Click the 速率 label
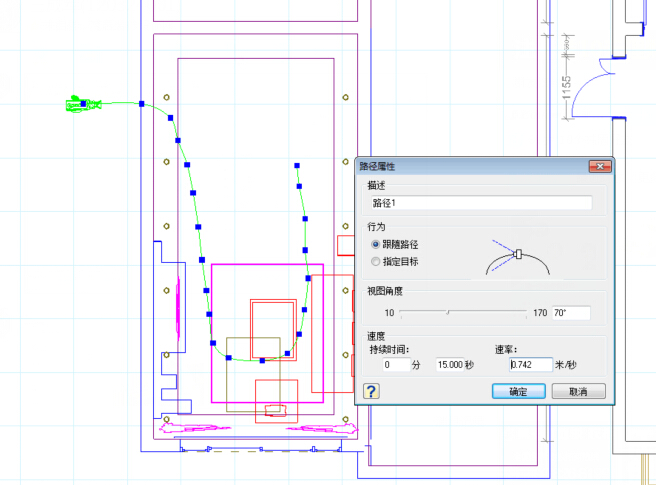656x485 pixels. pyautogui.click(x=506, y=349)
